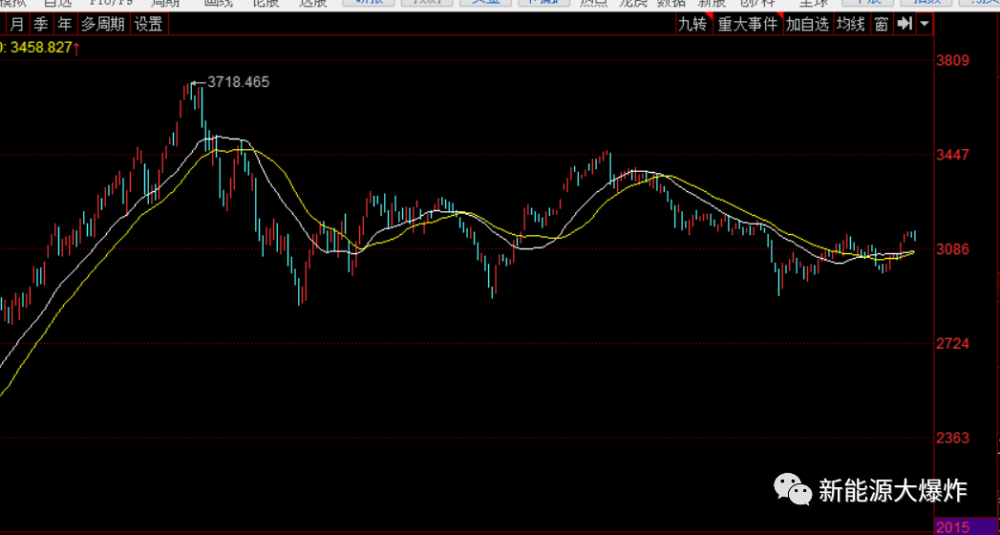Open the 设置 settings option
This screenshot has width=1000, height=535.
(149, 25)
